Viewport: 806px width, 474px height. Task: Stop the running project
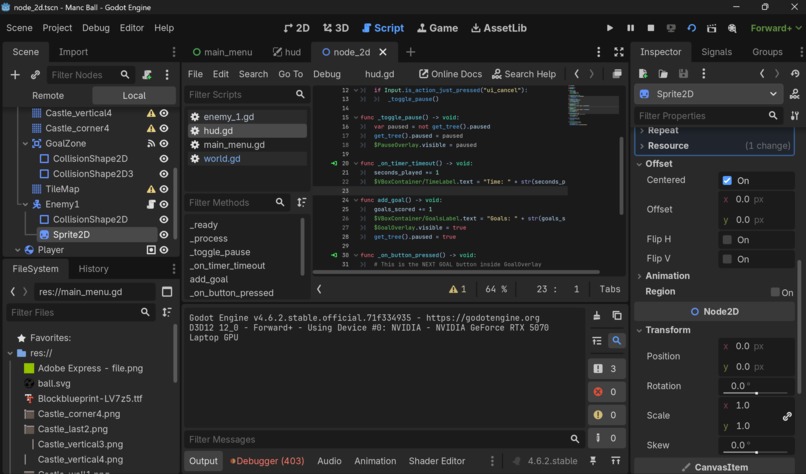[651, 28]
